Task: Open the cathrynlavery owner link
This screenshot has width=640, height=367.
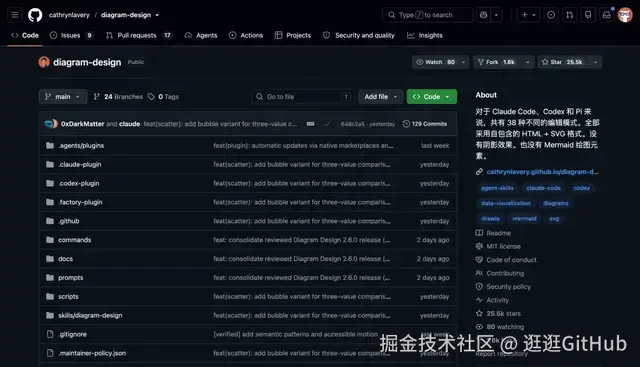Action: coord(69,15)
